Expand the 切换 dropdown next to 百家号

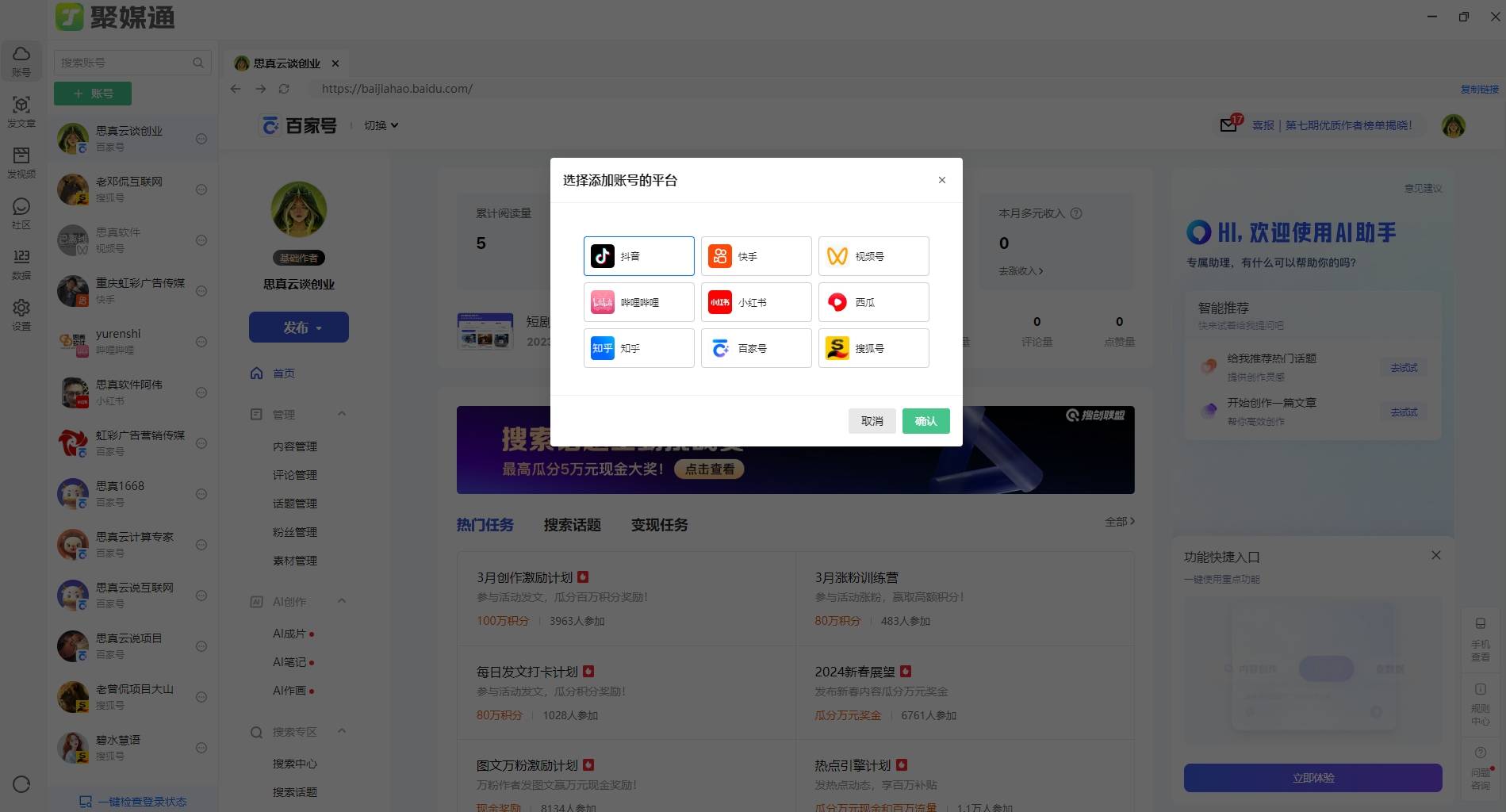381,125
